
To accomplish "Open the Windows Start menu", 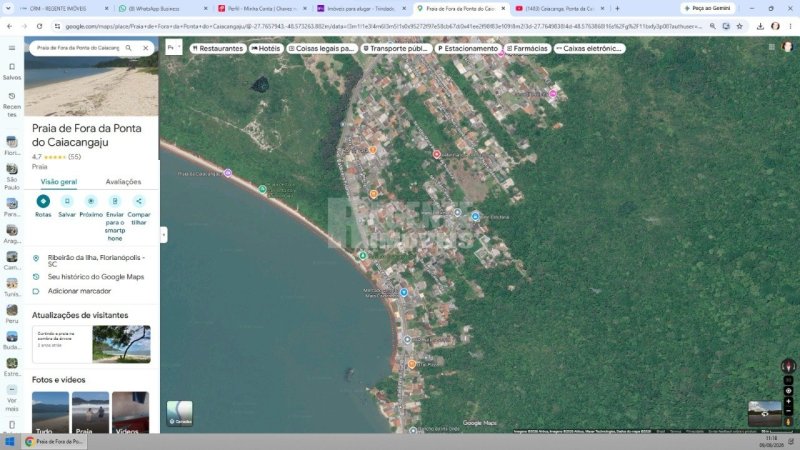I will [x=9, y=442].
